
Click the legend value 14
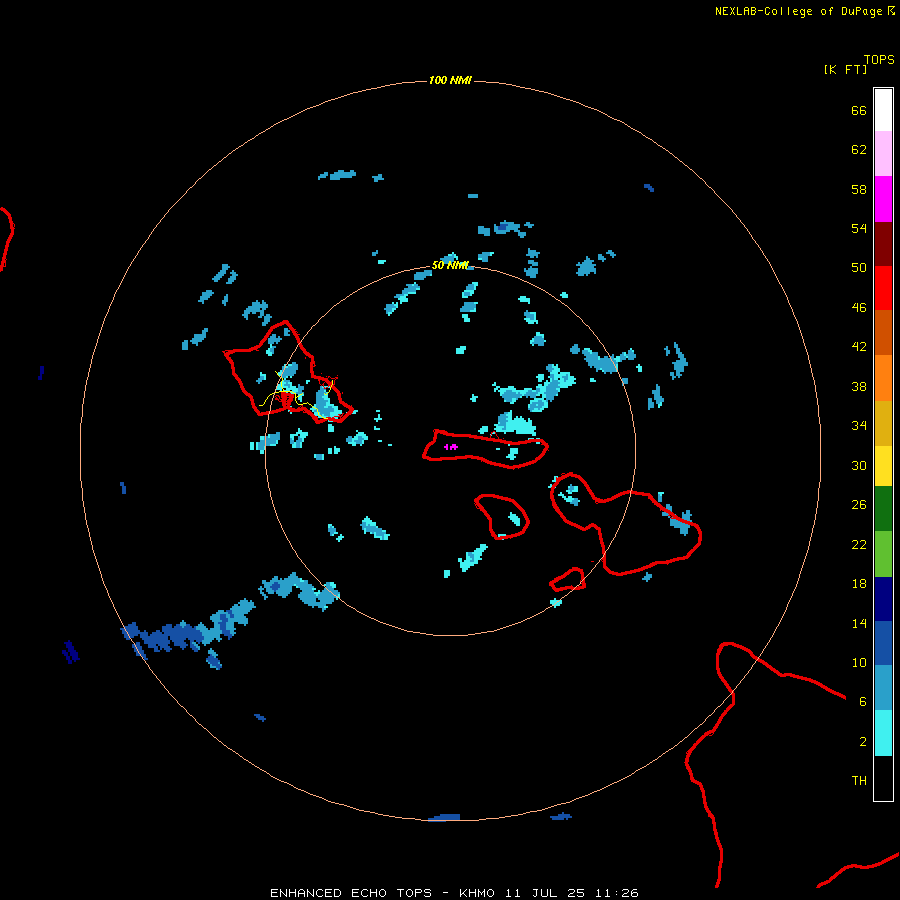click(x=859, y=623)
